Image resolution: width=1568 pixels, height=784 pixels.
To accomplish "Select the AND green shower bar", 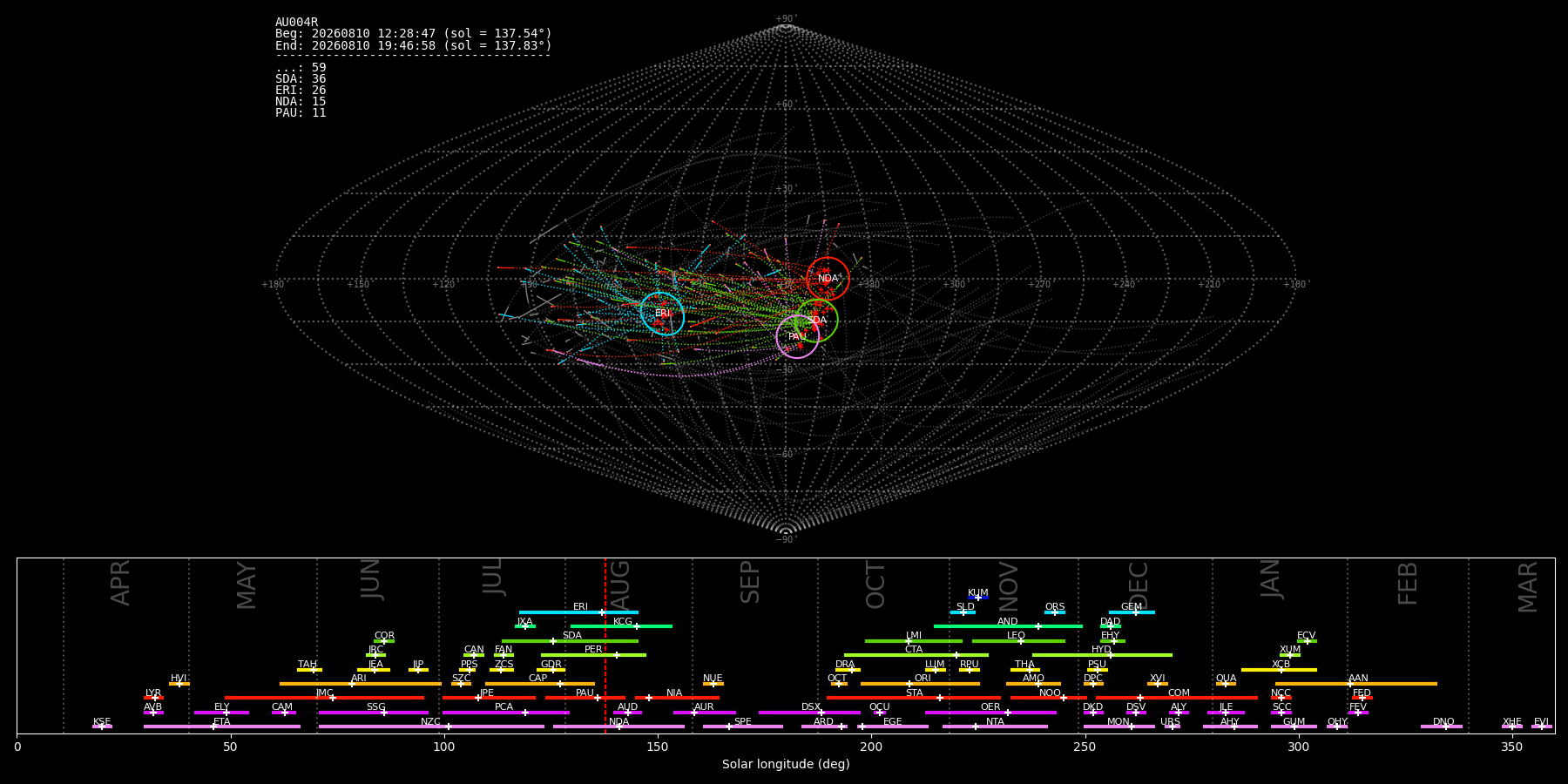I will (x=1008, y=626).
